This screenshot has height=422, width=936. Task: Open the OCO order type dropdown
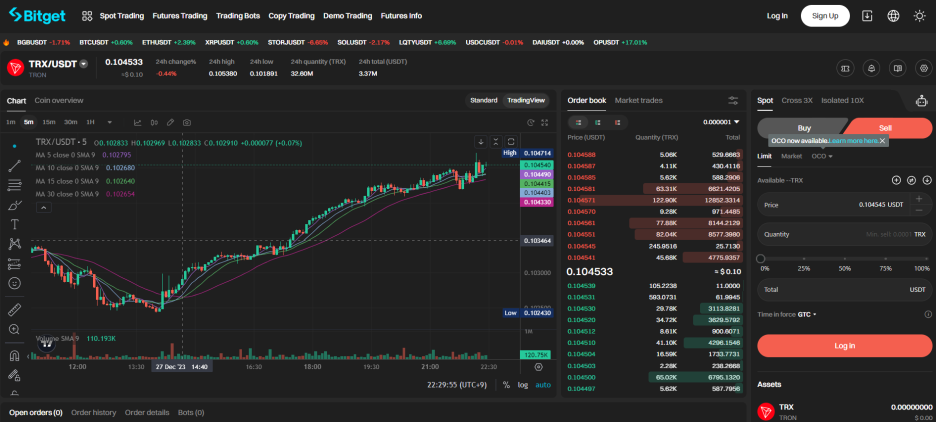click(x=821, y=156)
